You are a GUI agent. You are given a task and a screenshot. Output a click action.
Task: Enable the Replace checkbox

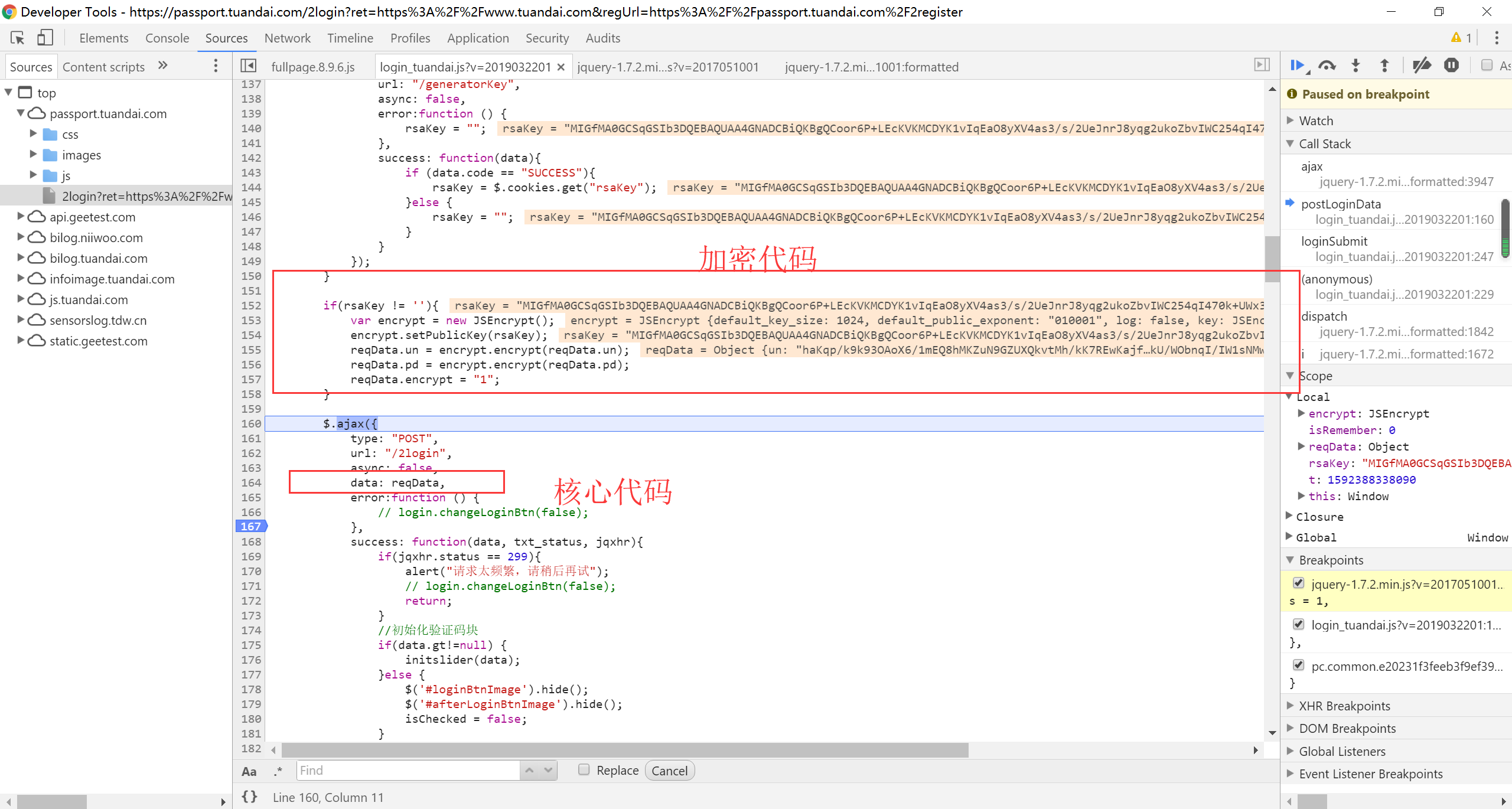coord(584,769)
